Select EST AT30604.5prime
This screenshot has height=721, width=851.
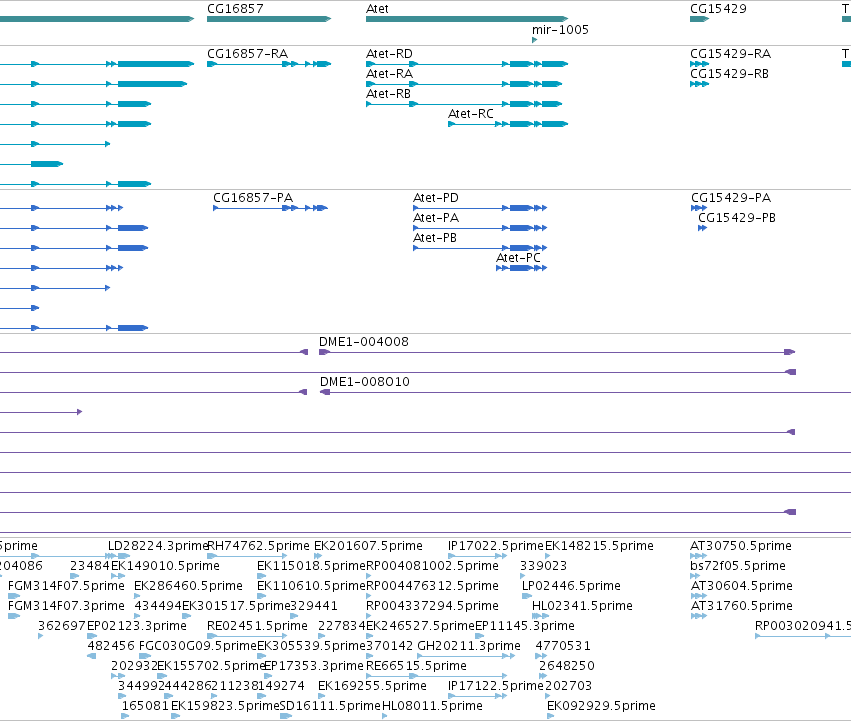tap(741, 586)
